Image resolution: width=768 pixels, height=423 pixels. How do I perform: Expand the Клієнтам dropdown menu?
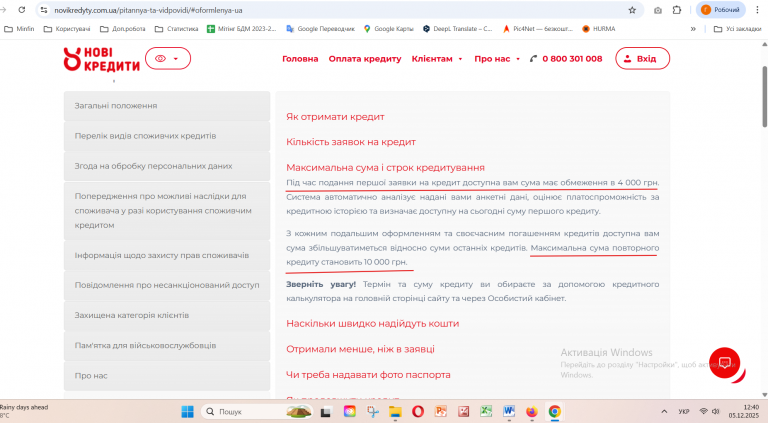coord(437,59)
